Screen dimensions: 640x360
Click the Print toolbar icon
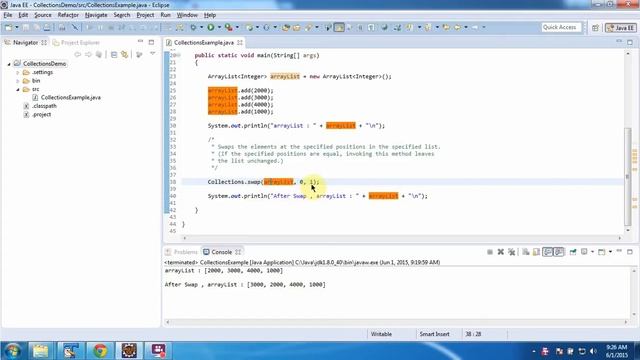coord(47,27)
